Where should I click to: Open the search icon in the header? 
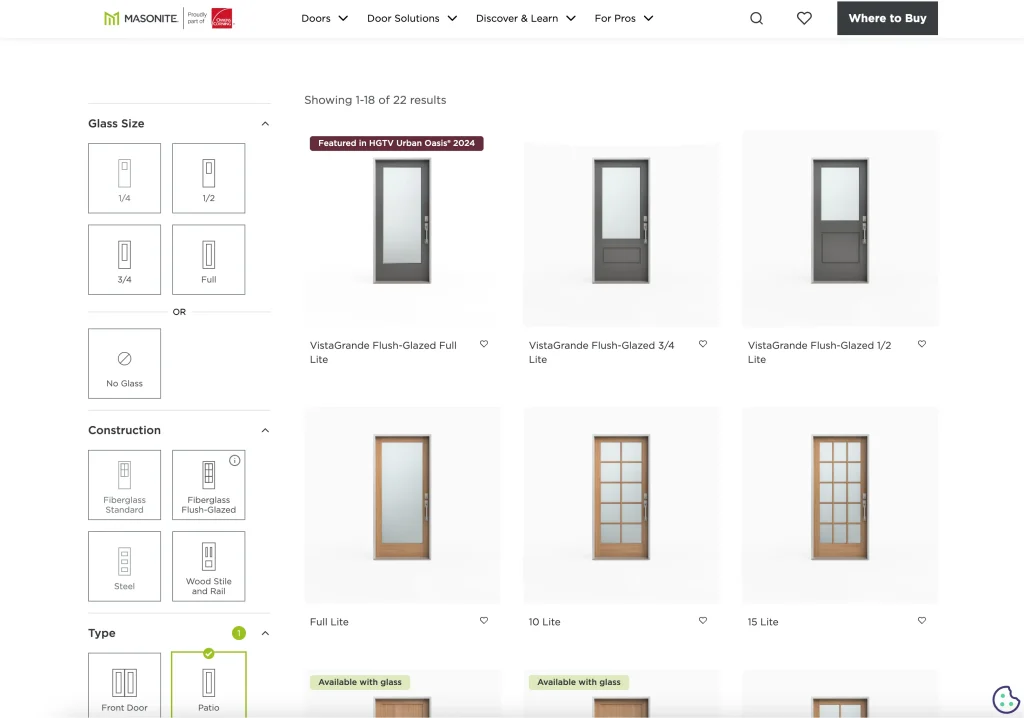point(756,18)
